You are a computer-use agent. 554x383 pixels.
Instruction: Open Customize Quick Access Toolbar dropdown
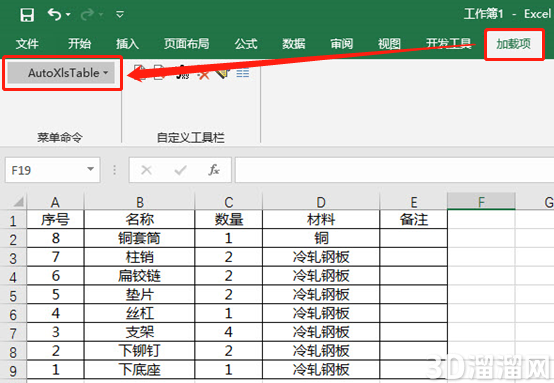[120, 14]
